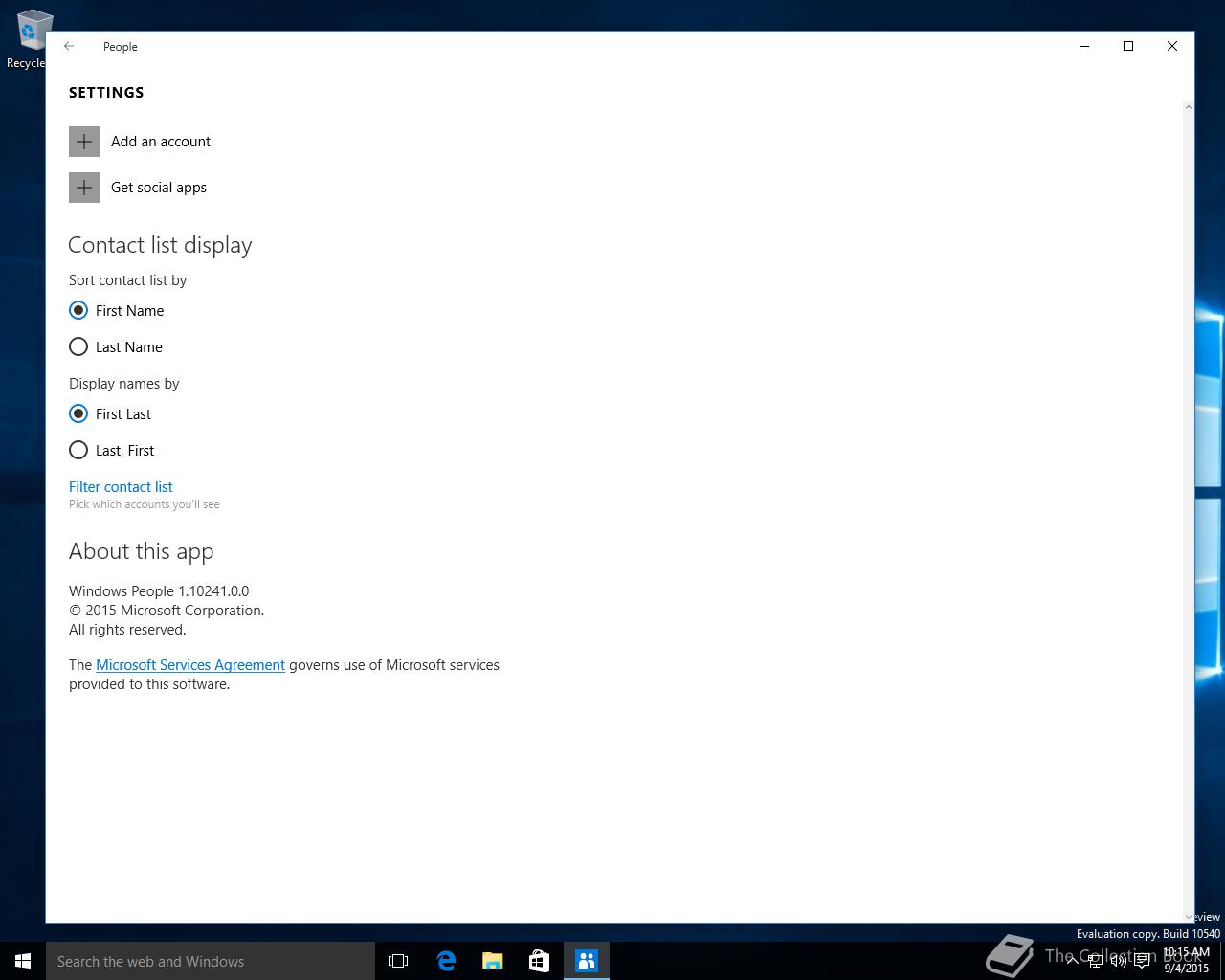Launch Microsoft Edge from the taskbar
This screenshot has width=1225, height=980.
click(446, 961)
